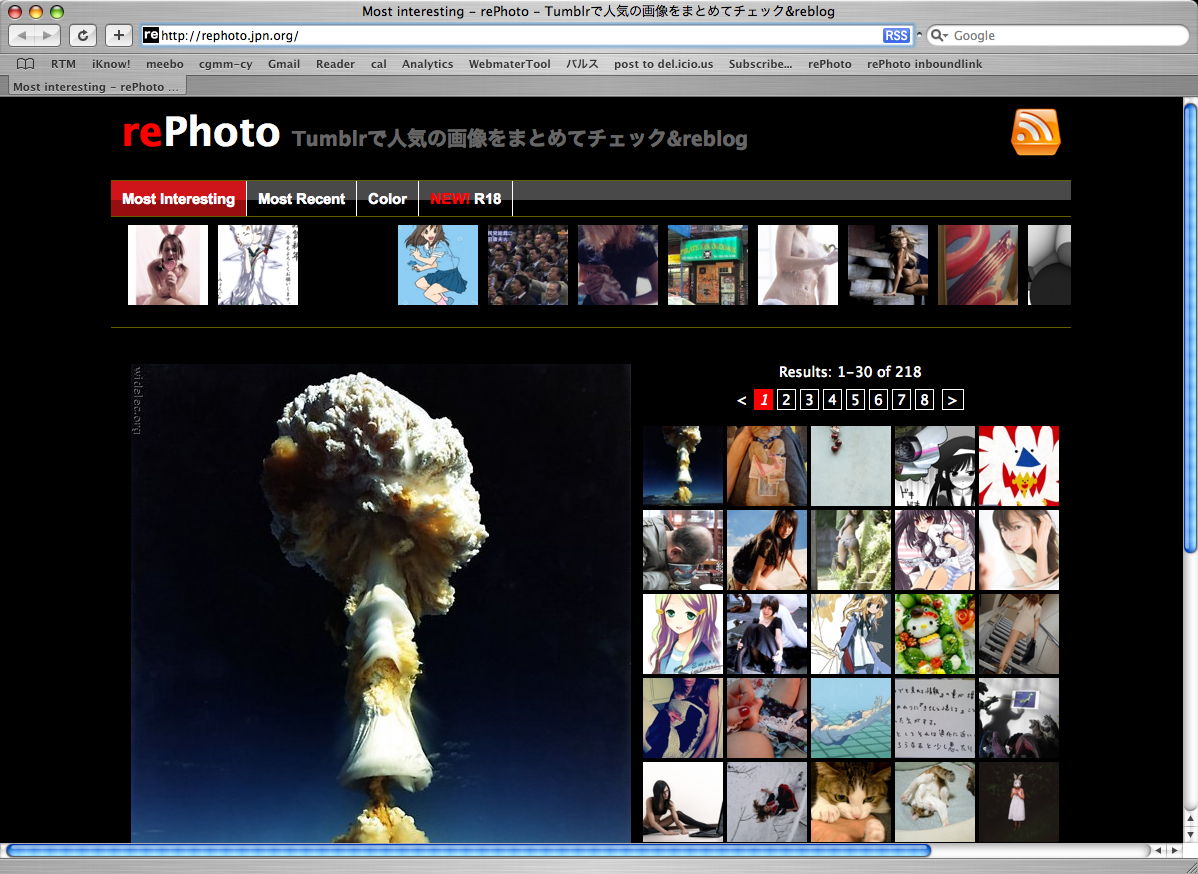Viewport: 1198px width, 874px height.
Task: Open the Google search magnifier dropdown
Action: tap(939, 35)
